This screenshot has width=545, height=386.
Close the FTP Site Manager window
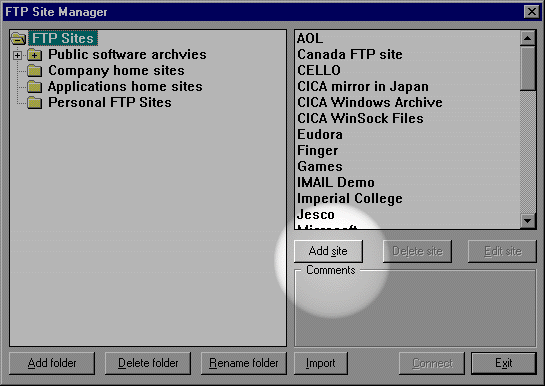[x=532, y=12]
